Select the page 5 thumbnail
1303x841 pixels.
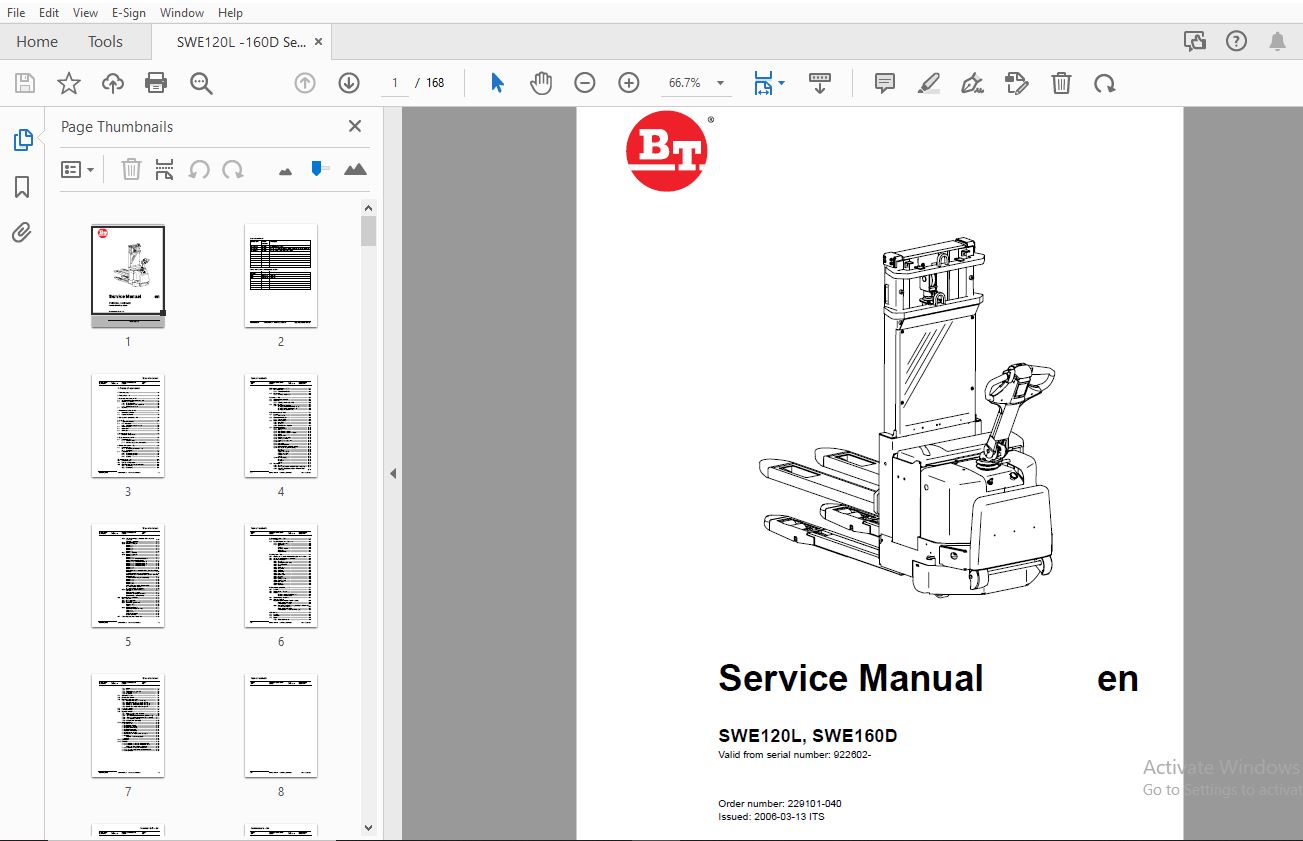(128, 576)
